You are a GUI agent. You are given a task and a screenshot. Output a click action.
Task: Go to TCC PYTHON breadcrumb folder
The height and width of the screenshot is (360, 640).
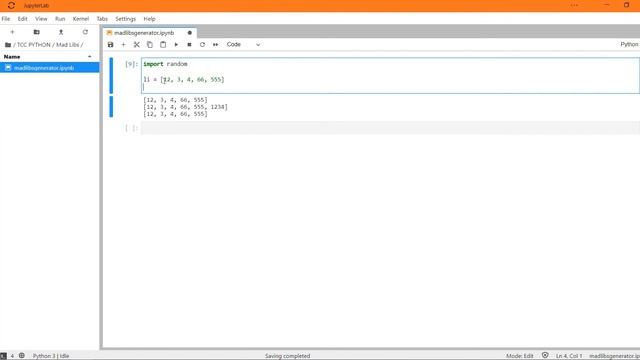(x=33, y=45)
